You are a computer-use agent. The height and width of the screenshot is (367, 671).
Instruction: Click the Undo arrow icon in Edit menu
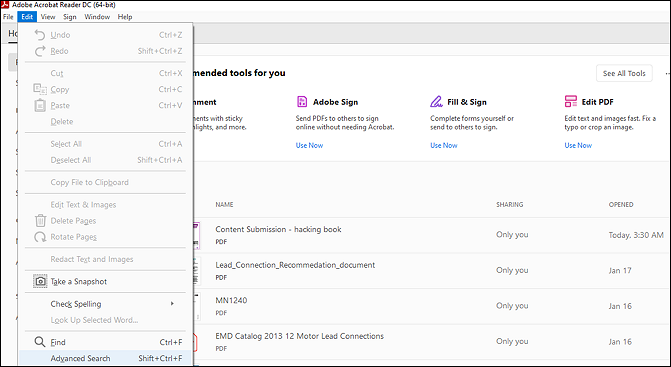pos(40,35)
